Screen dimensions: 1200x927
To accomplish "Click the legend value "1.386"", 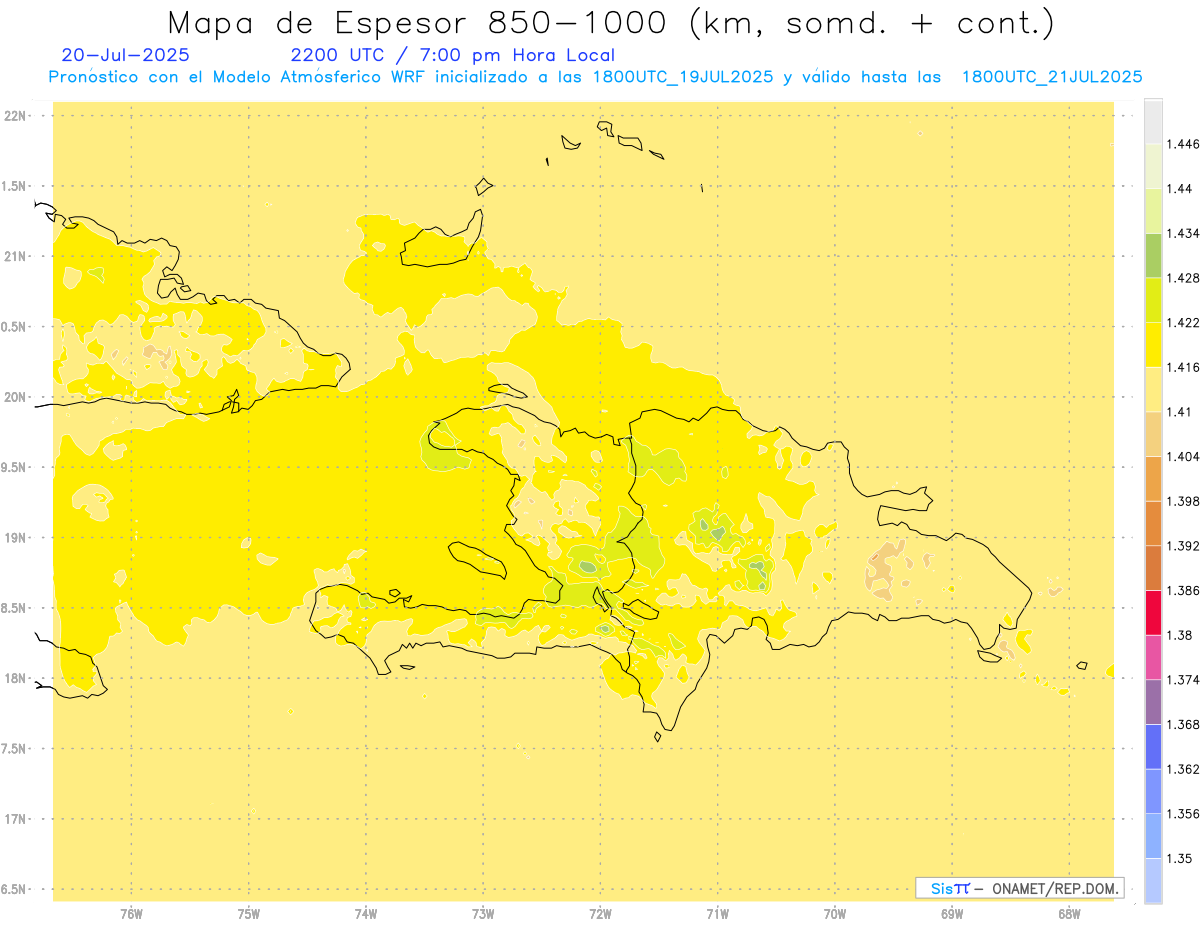I will click(1183, 590).
